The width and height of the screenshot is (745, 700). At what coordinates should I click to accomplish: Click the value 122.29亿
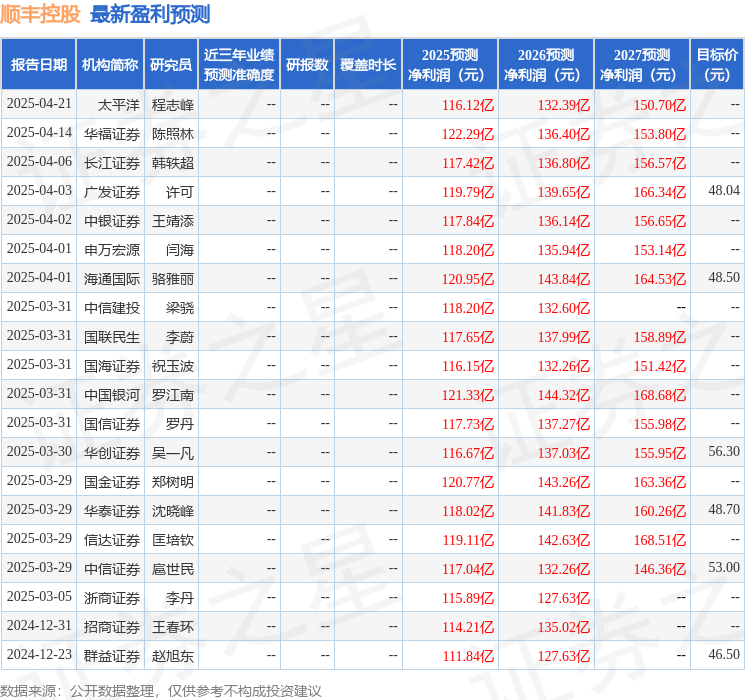tap(468, 134)
